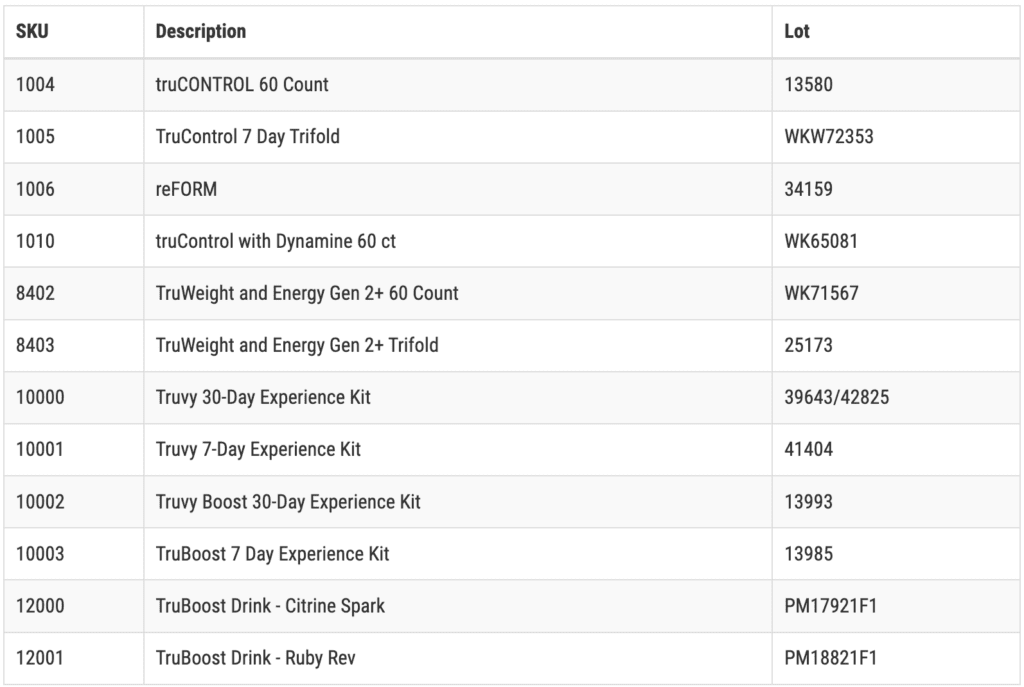Select TruBoost Drink - Citrine Spark
This screenshot has height=687, width=1024.
coord(270,606)
